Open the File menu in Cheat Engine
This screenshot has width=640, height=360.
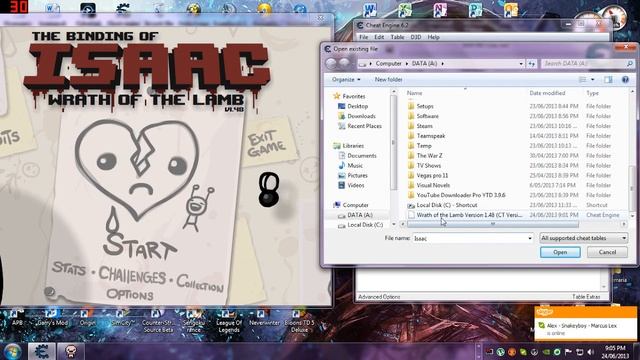point(363,37)
